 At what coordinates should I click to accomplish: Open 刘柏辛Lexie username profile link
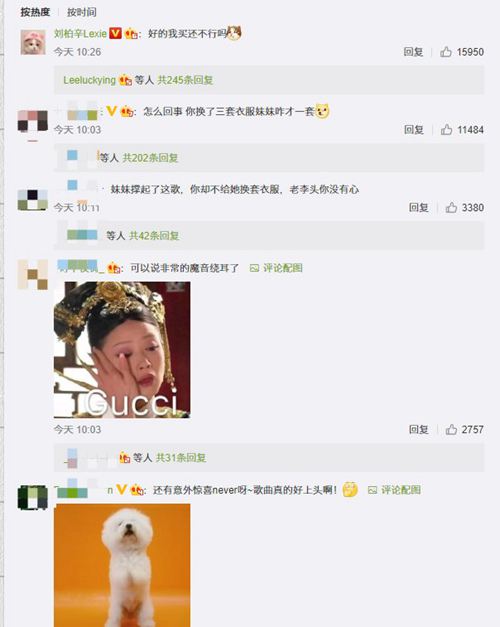pyautogui.click(x=80, y=34)
